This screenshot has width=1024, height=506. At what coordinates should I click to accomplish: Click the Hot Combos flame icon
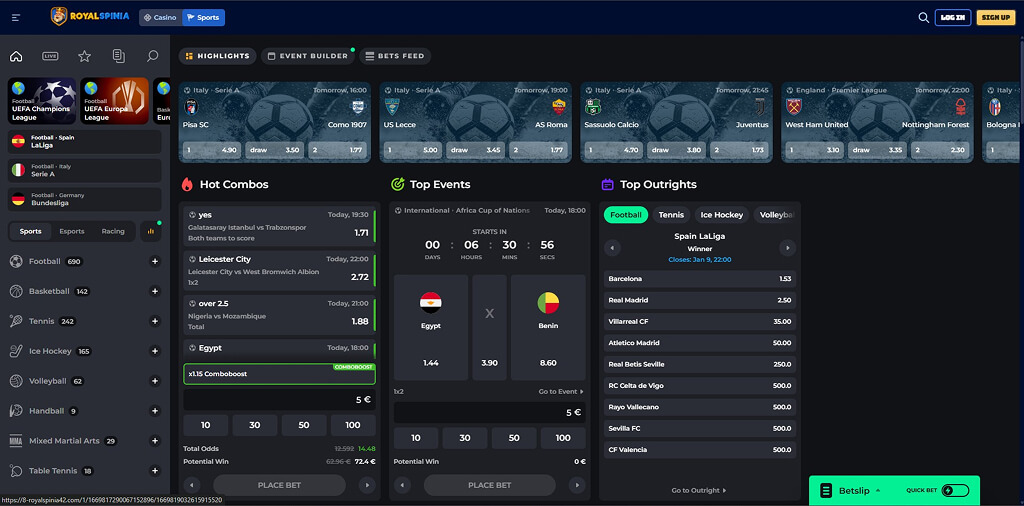[x=187, y=185]
